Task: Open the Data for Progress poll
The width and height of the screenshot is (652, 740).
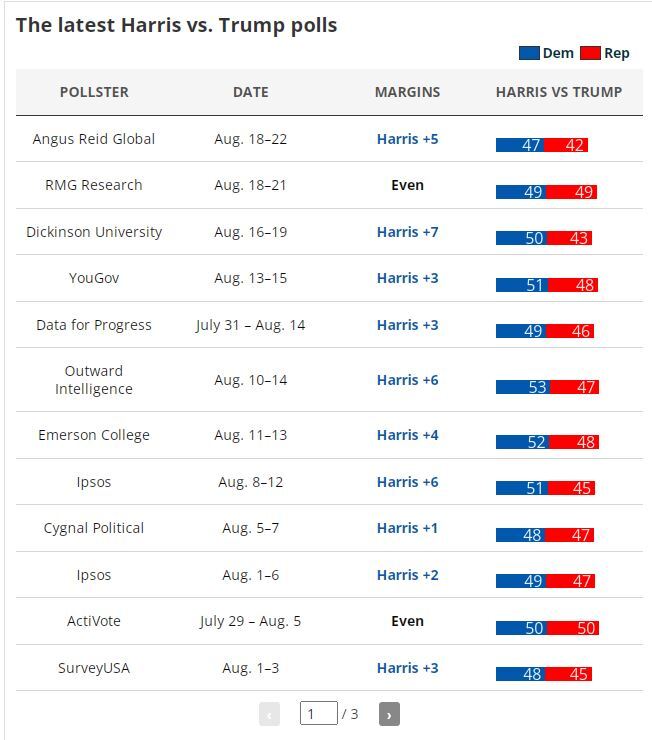Action: coord(94,325)
